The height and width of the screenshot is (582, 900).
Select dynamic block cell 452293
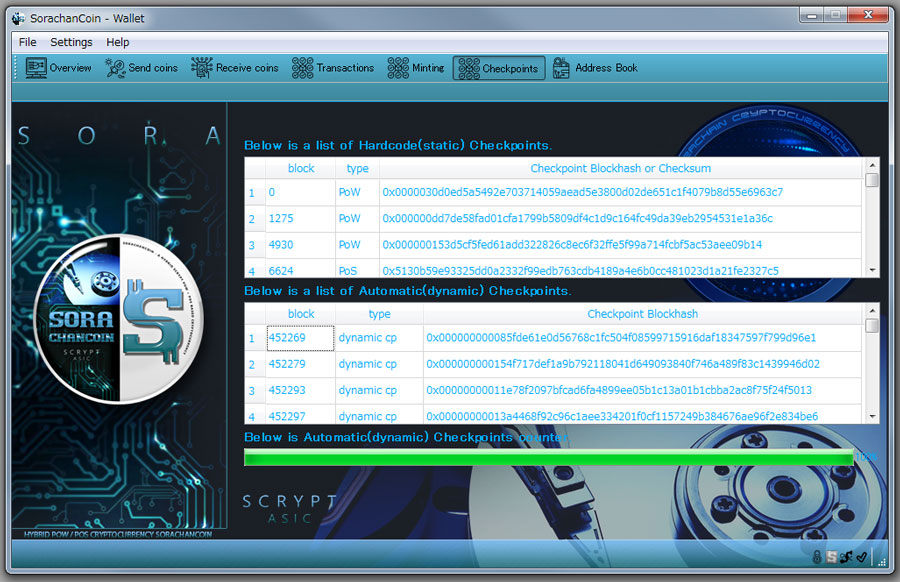point(300,391)
